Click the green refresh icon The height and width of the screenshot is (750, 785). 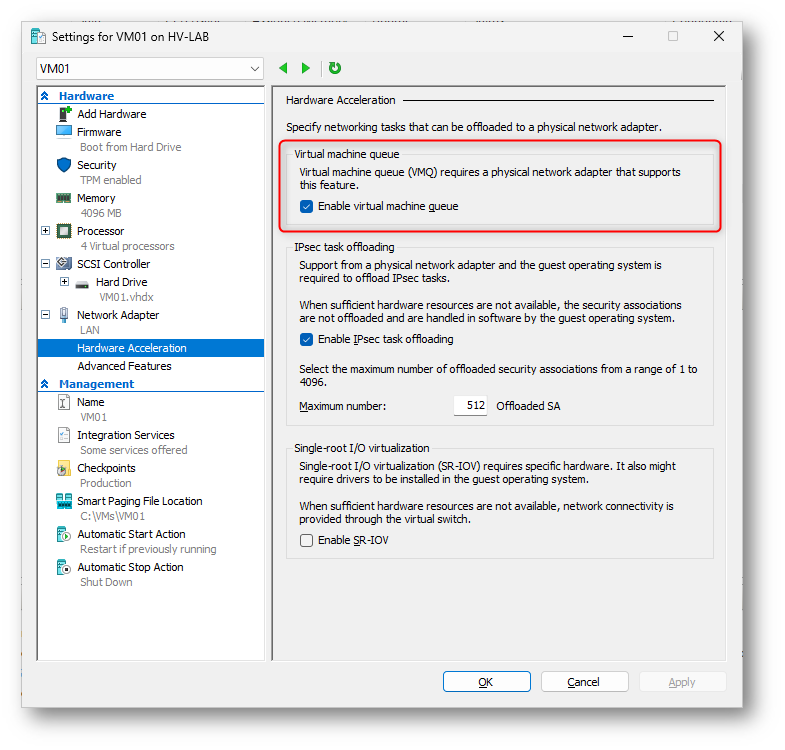click(x=334, y=68)
